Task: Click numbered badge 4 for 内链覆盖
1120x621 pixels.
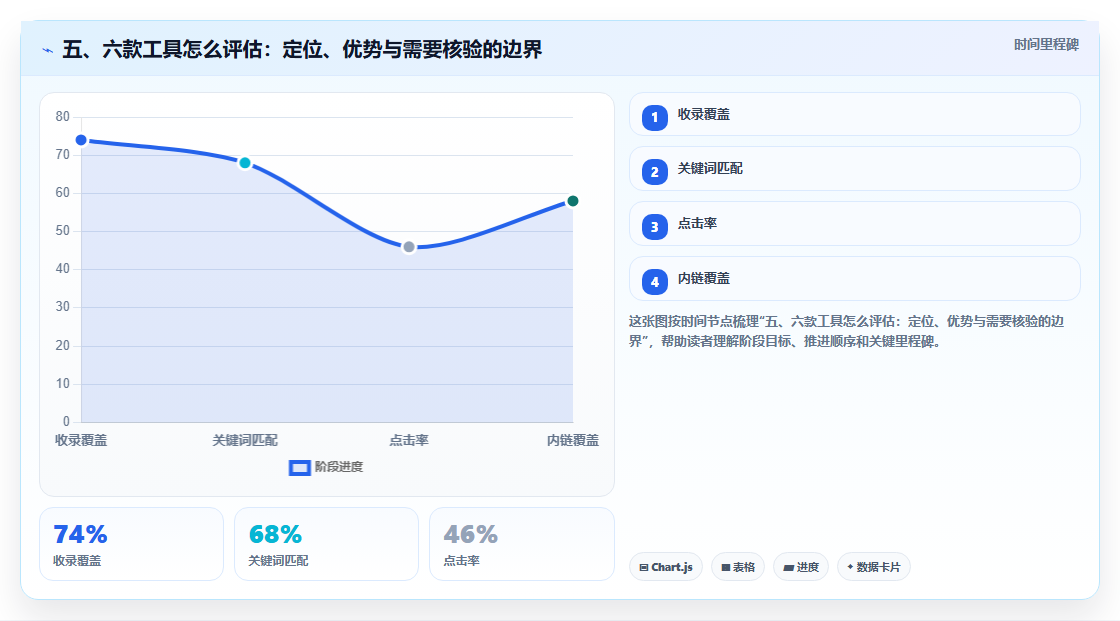Action: click(x=654, y=282)
